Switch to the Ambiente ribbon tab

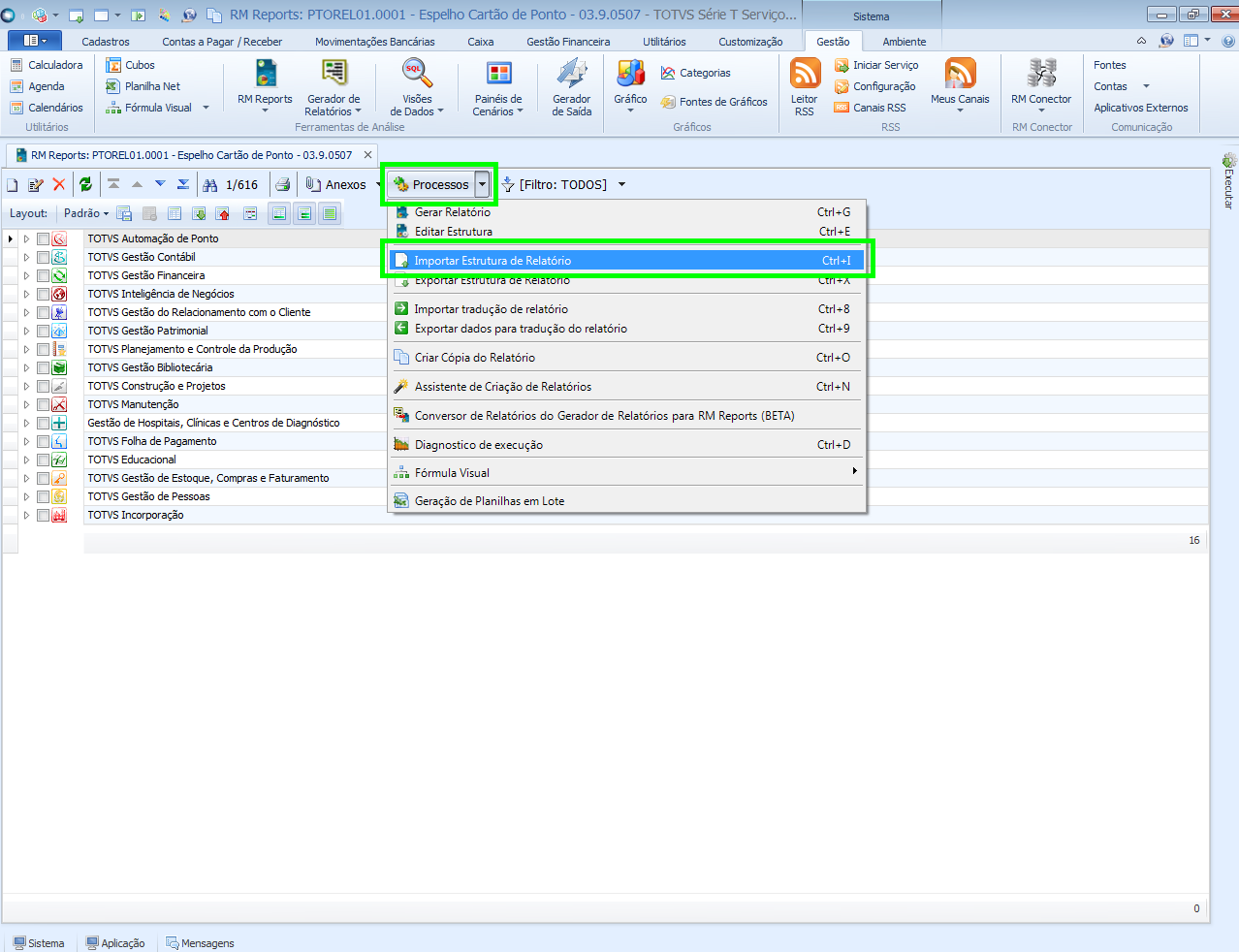coord(905,42)
